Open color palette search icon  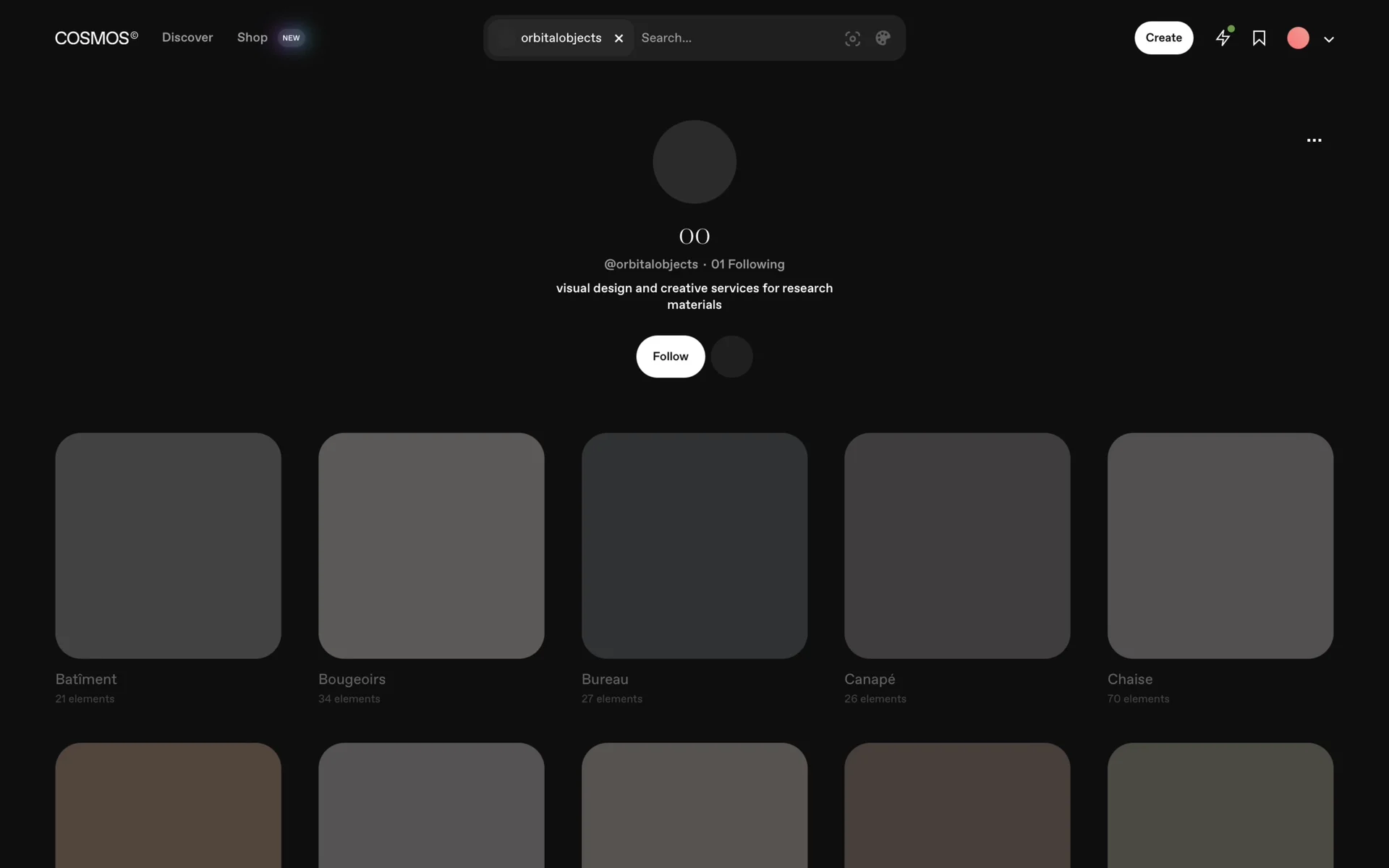[883, 38]
